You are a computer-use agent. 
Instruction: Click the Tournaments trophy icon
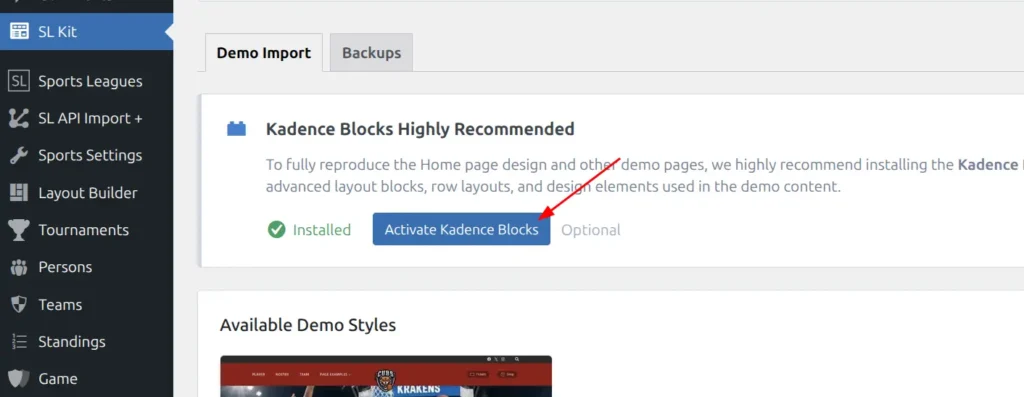(x=19, y=230)
